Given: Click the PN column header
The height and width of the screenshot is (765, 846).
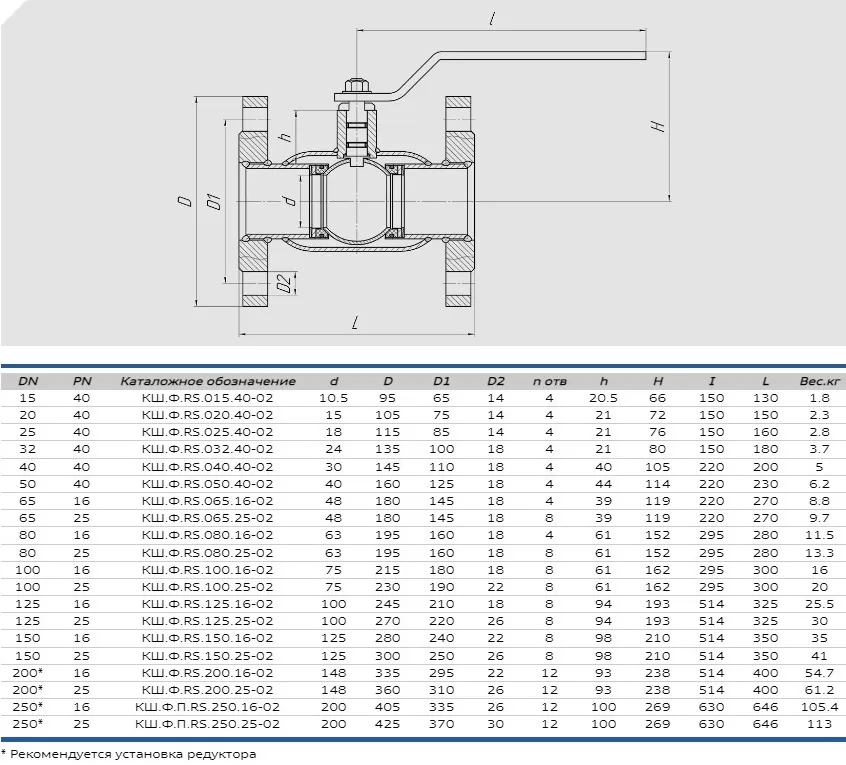Looking at the screenshot, I should point(82,381).
